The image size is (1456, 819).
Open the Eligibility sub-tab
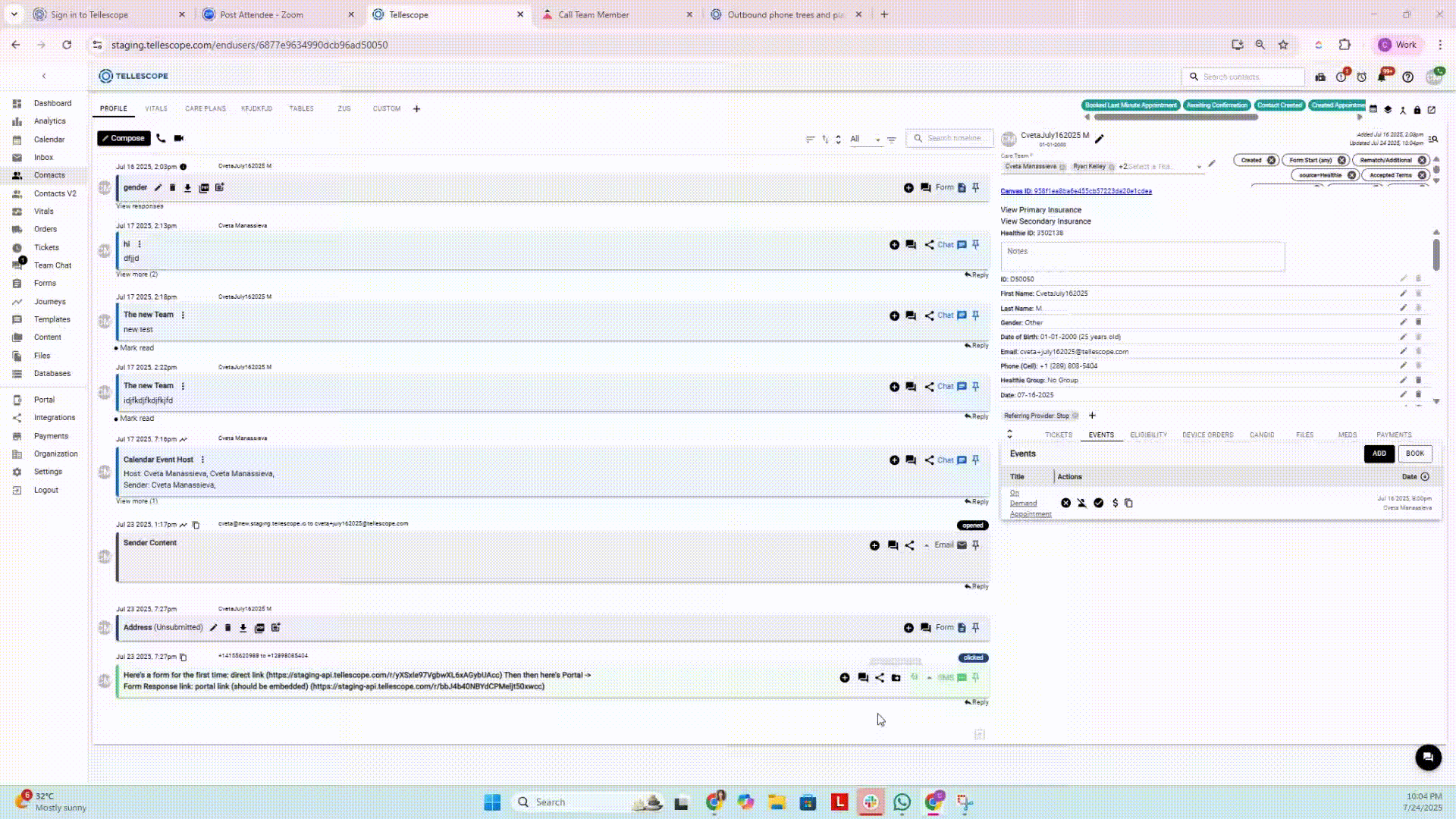(1148, 435)
